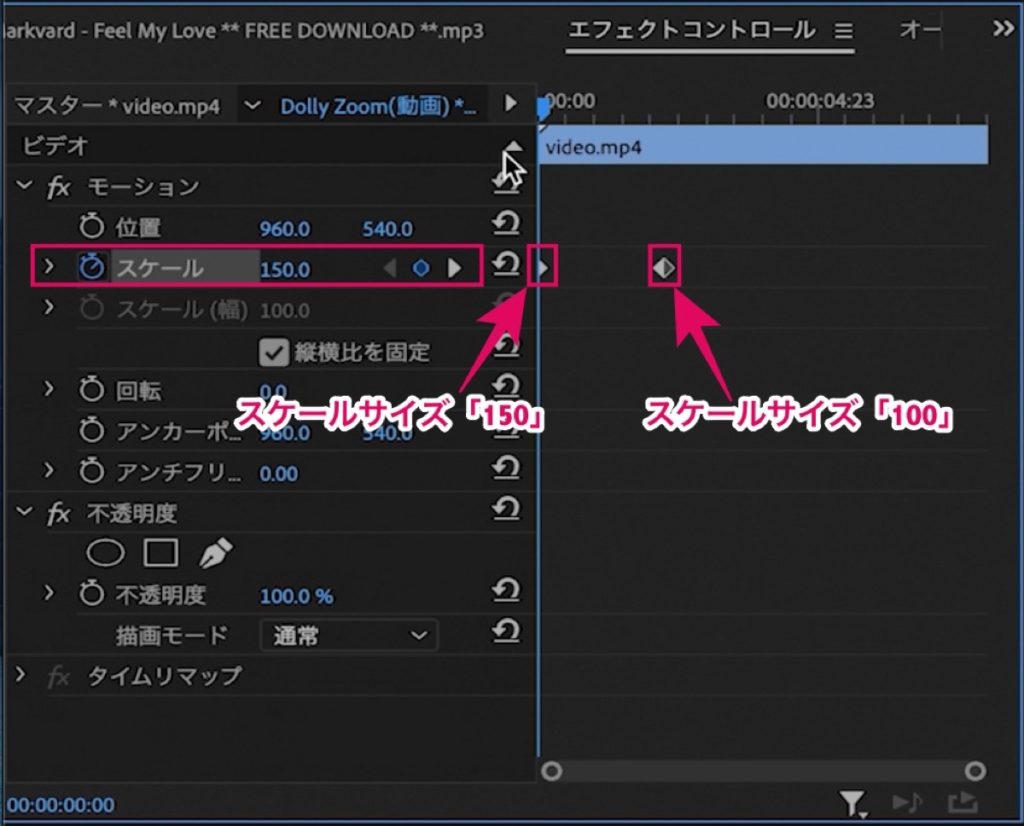This screenshot has width=1024, height=826.
Task: Switch to the エフェクトコントロール tab
Action: [x=692, y=30]
